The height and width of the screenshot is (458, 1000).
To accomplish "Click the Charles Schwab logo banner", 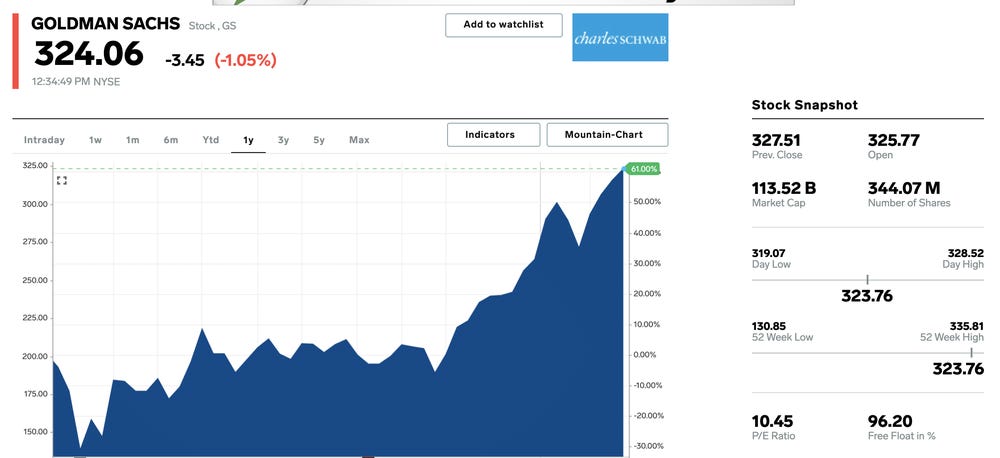I will coord(620,38).
